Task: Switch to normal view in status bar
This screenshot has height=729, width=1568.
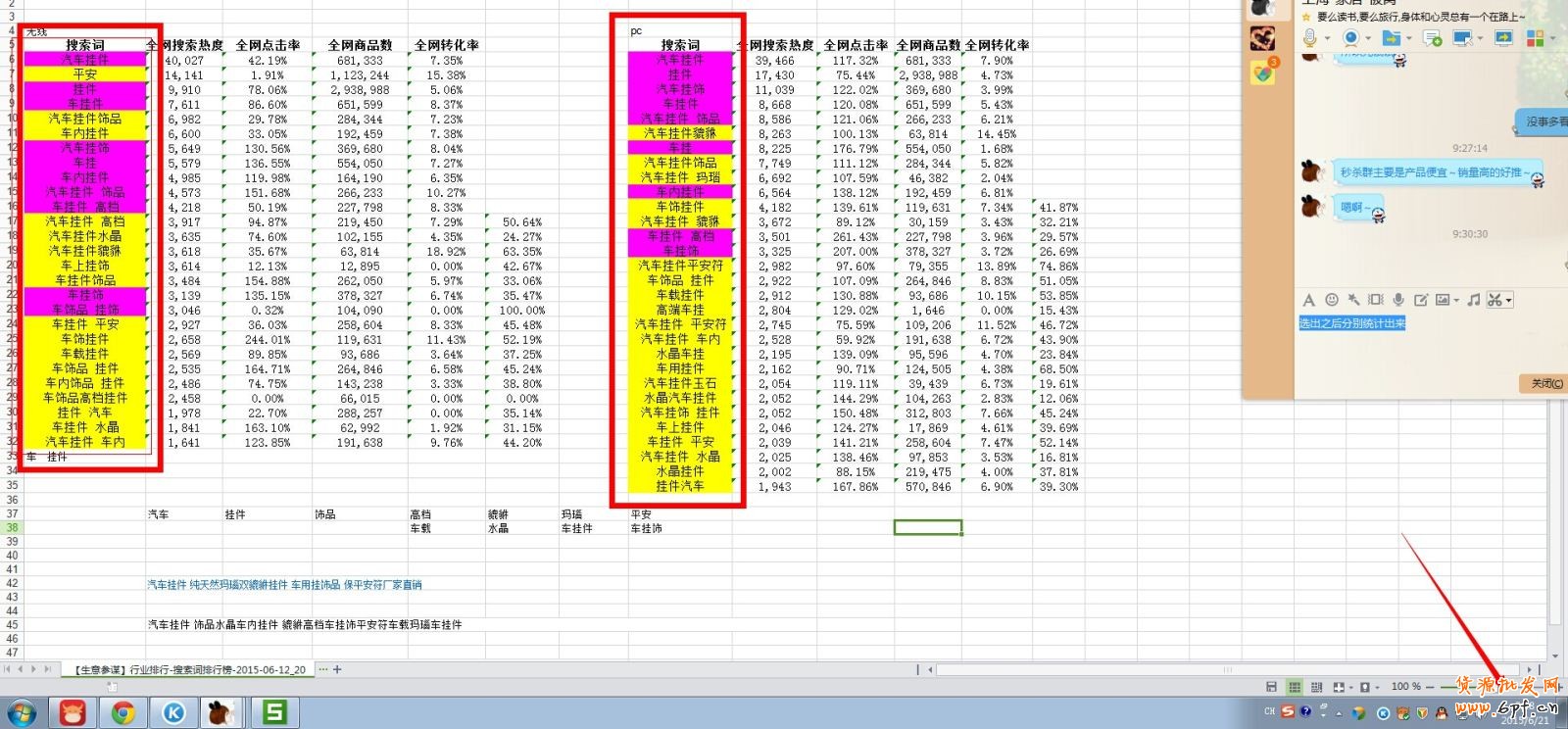Action: pyautogui.click(x=1295, y=687)
